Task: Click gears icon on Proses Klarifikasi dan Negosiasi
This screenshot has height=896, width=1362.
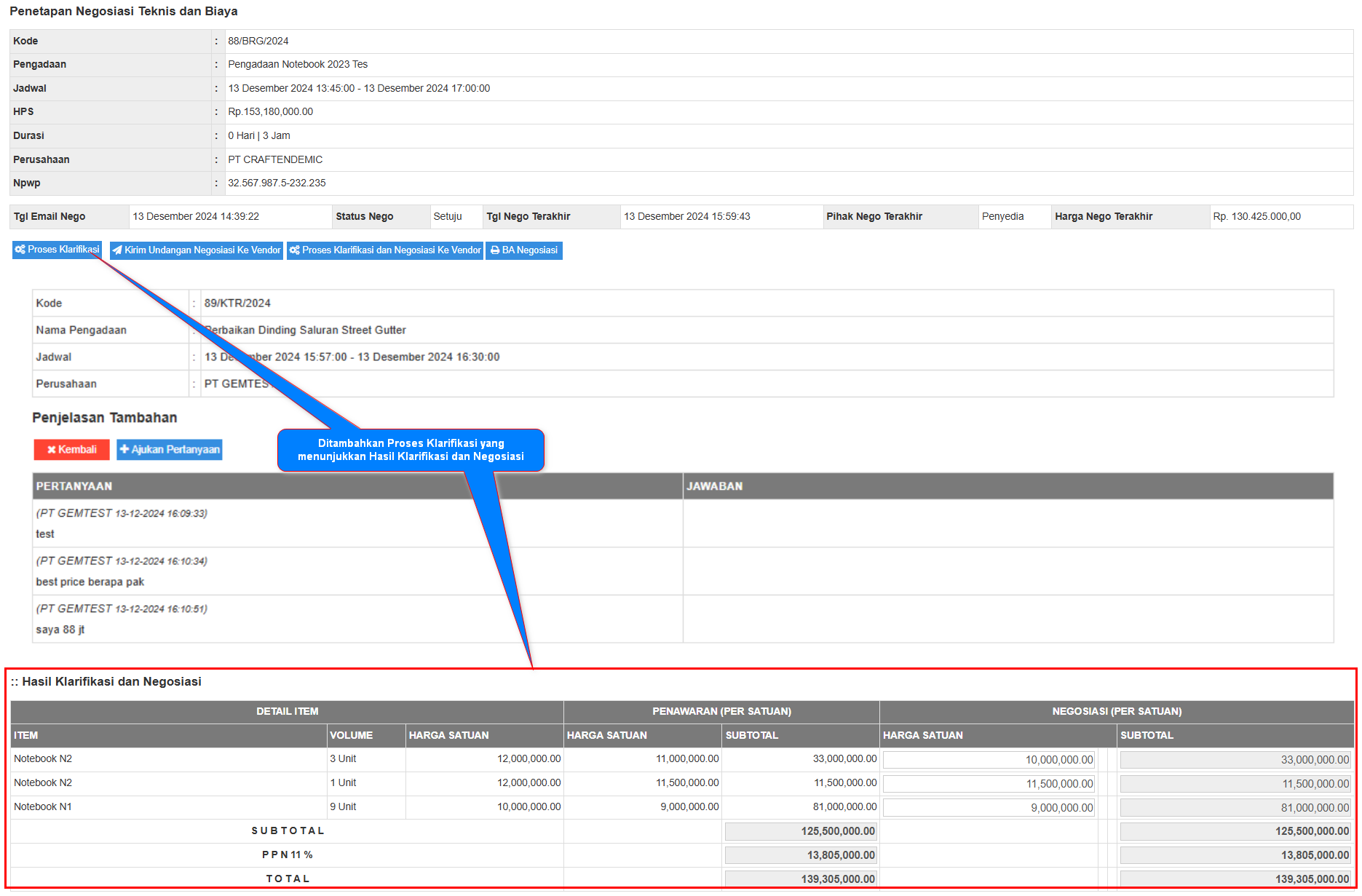Action: pyautogui.click(x=294, y=250)
